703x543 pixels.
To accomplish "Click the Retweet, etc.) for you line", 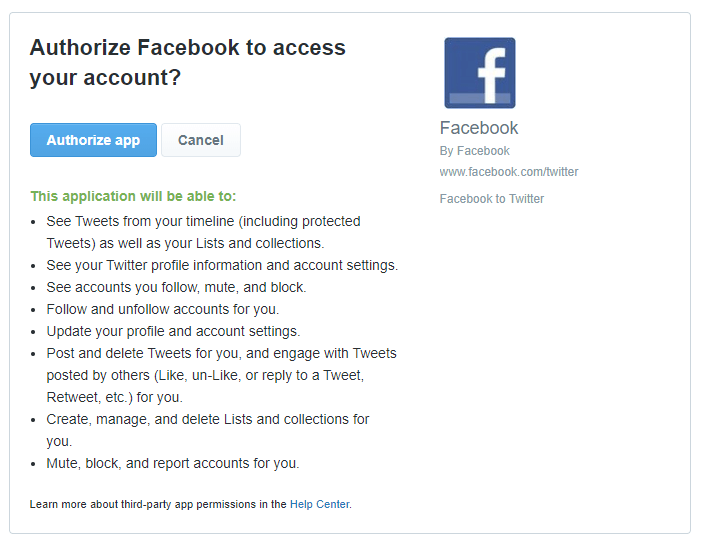I will pos(114,397).
